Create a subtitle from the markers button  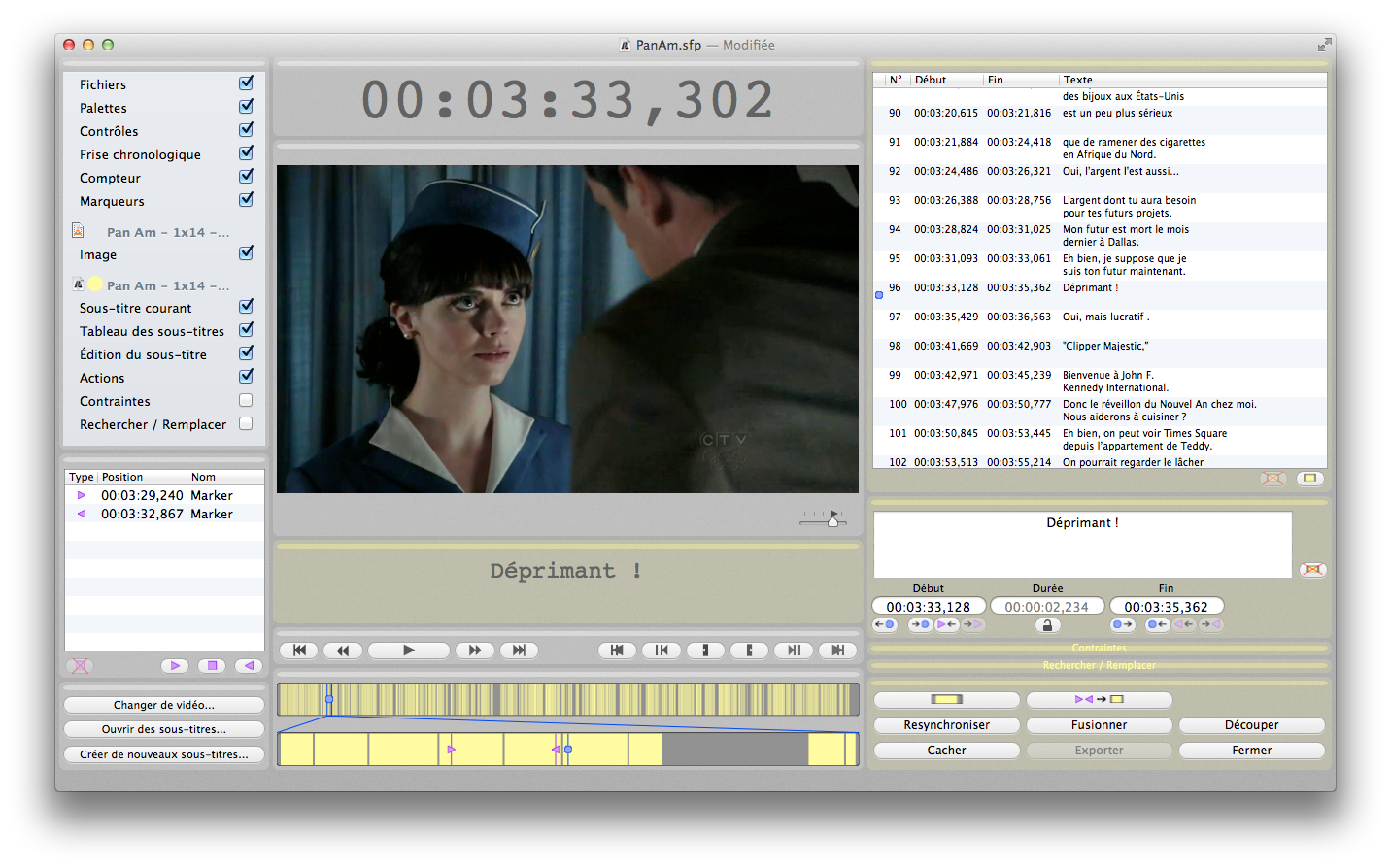[x=1100, y=700]
